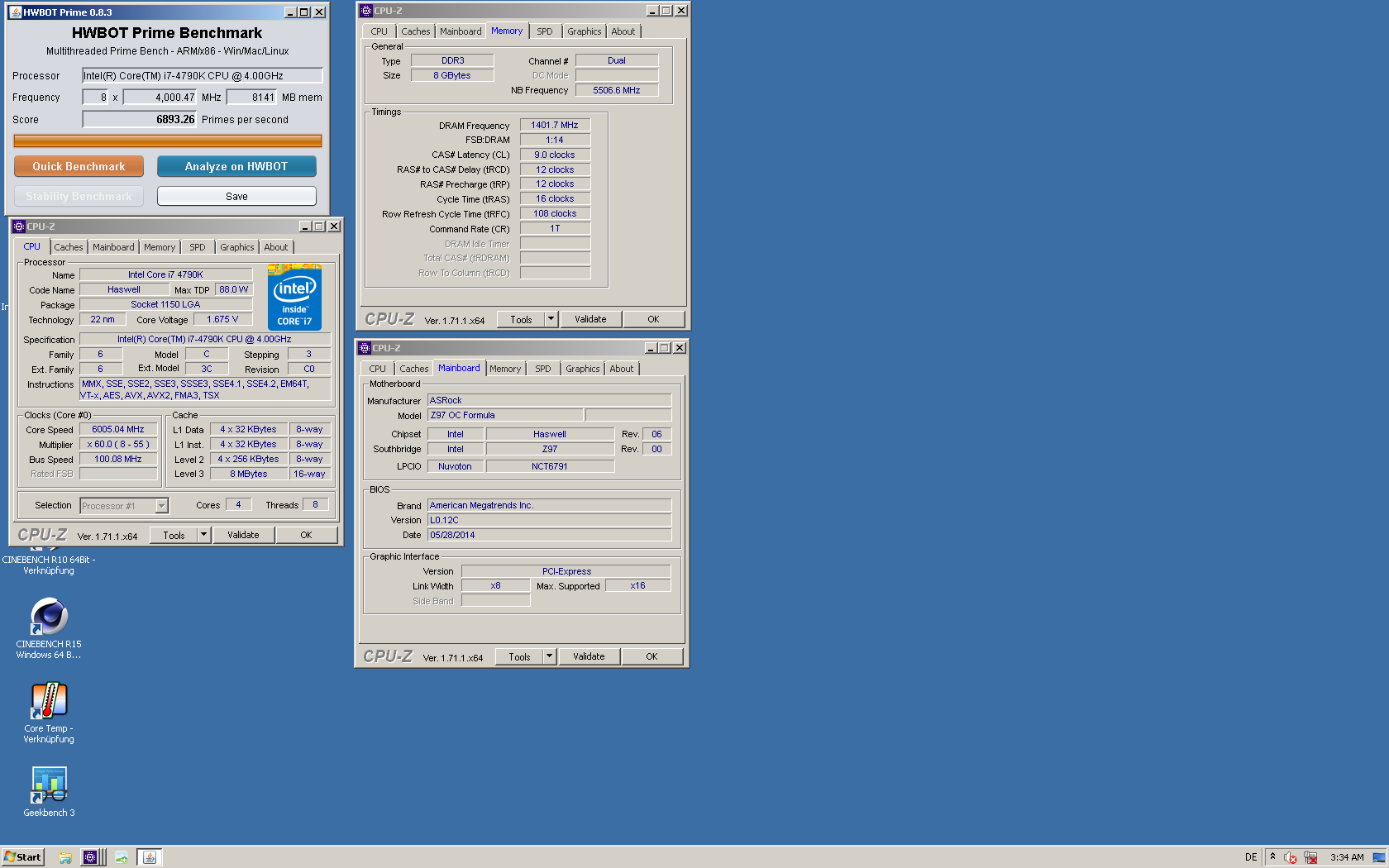Screen dimensions: 1389x868
Task: Click NB Frequency value 5506.6 MHz
Action: tap(617, 90)
